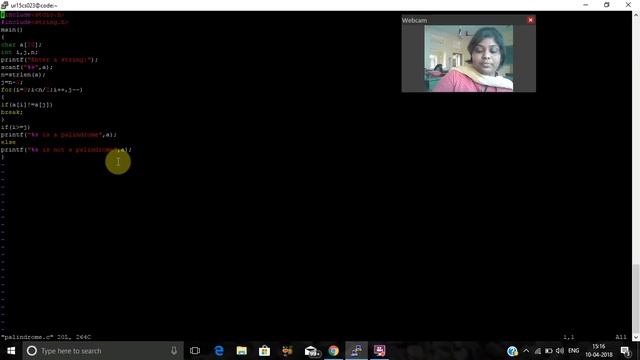Open network status tray icon
This screenshot has height=360, width=640.
(538, 351)
